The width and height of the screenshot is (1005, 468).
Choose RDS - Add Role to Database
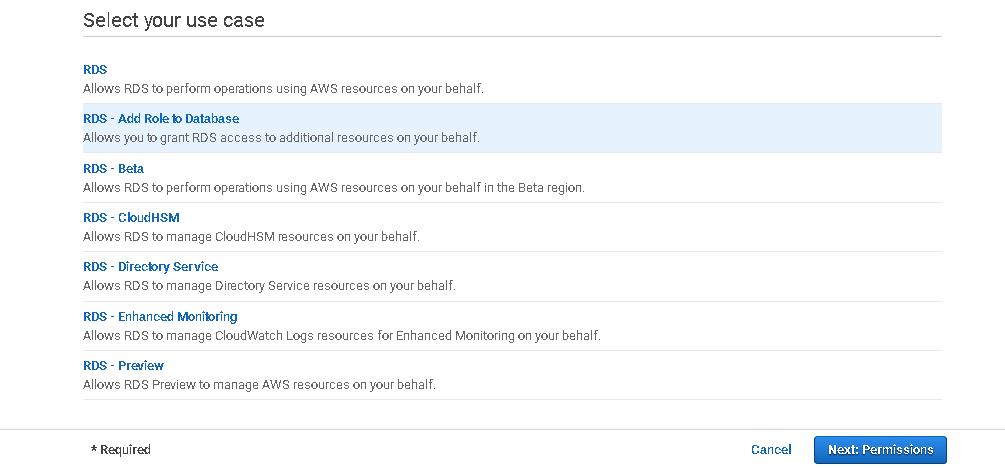coord(161,119)
